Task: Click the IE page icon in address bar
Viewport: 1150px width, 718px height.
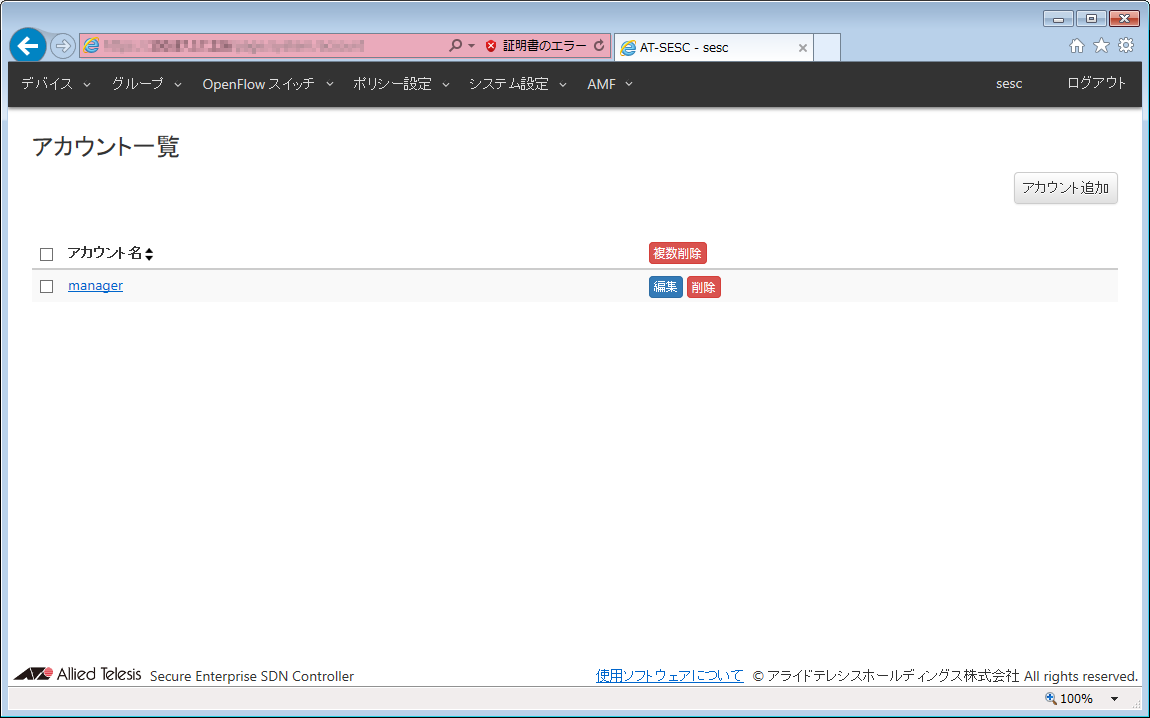Action: tap(91, 45)
